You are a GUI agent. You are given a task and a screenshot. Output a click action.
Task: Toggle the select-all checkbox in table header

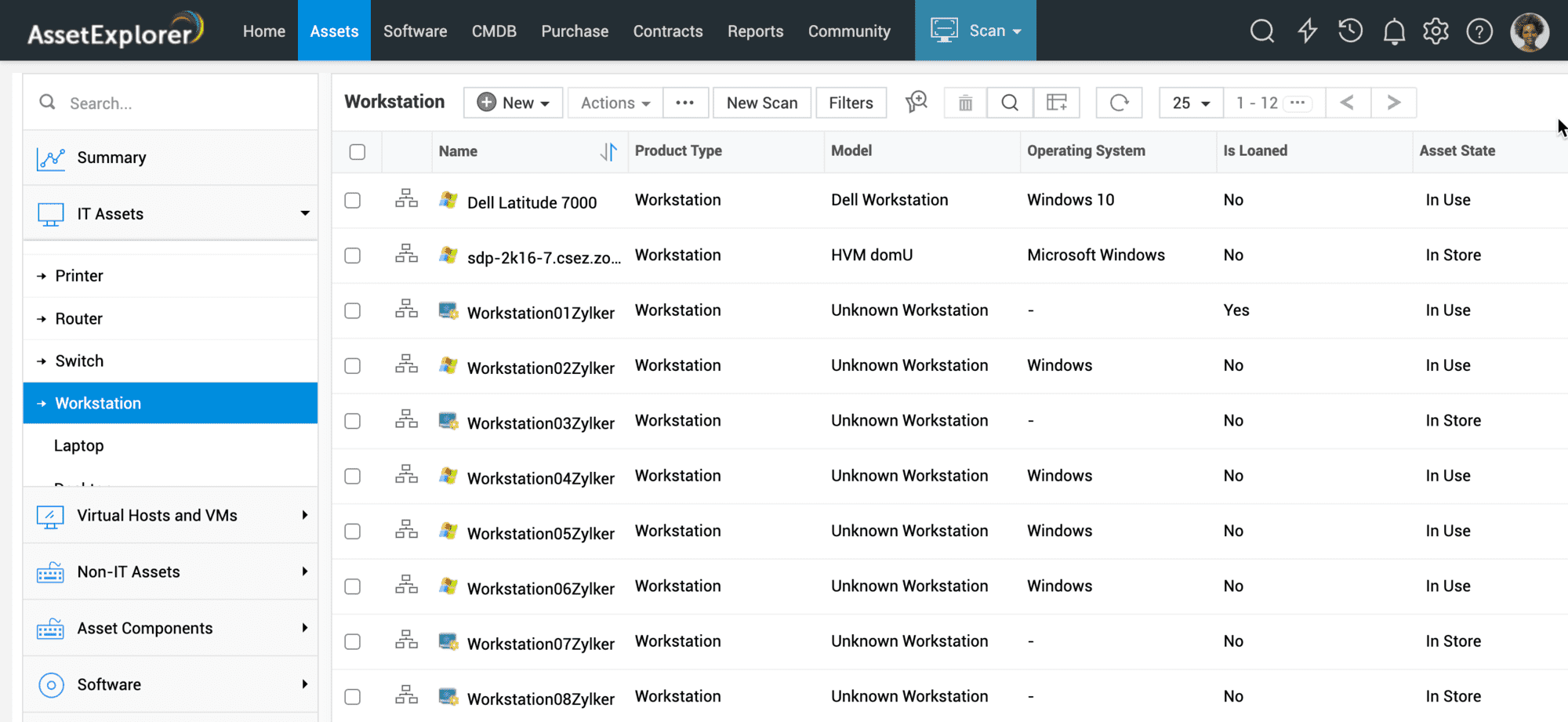[x=358, y=152]
